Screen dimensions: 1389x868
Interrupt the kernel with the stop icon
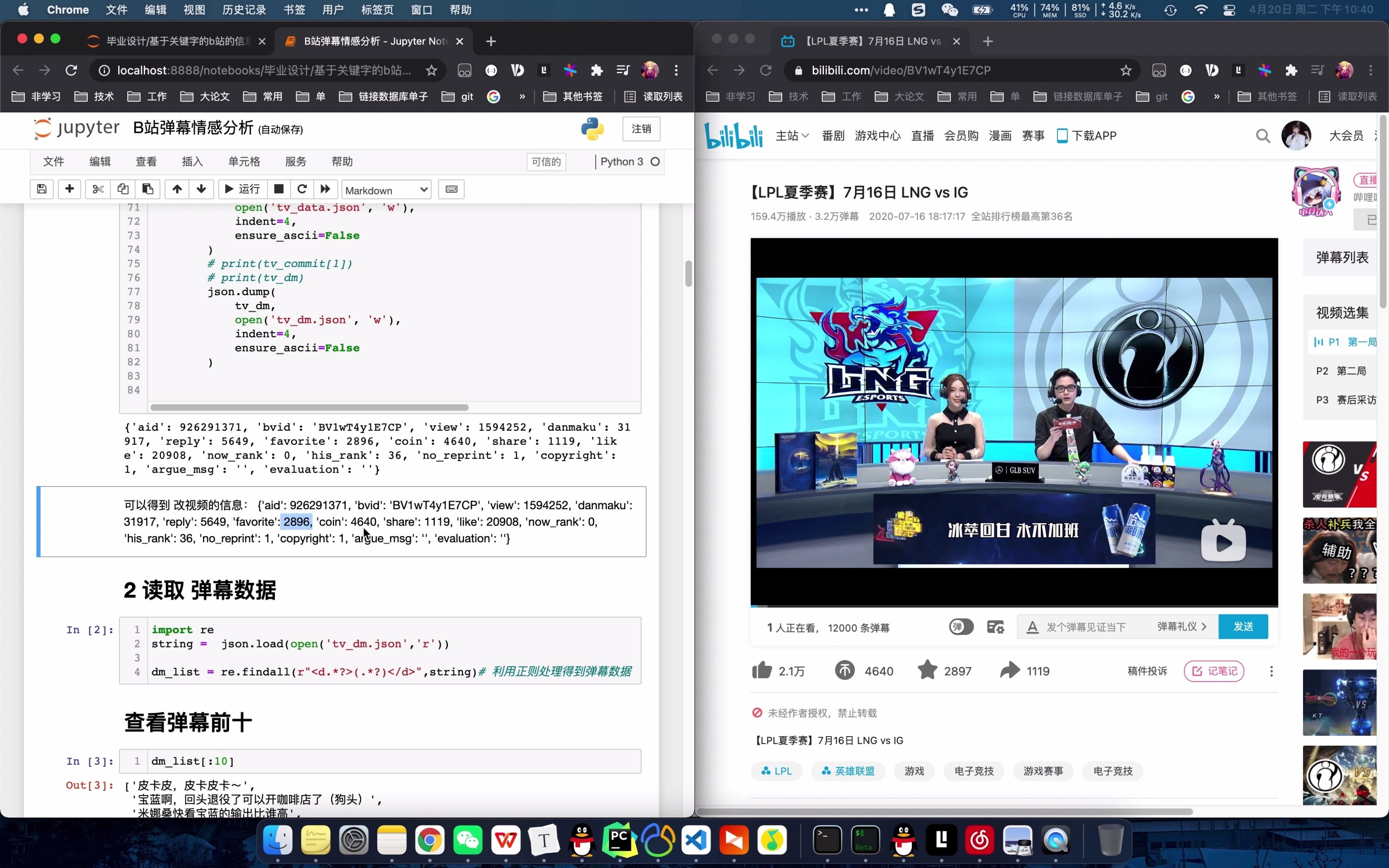279,189
